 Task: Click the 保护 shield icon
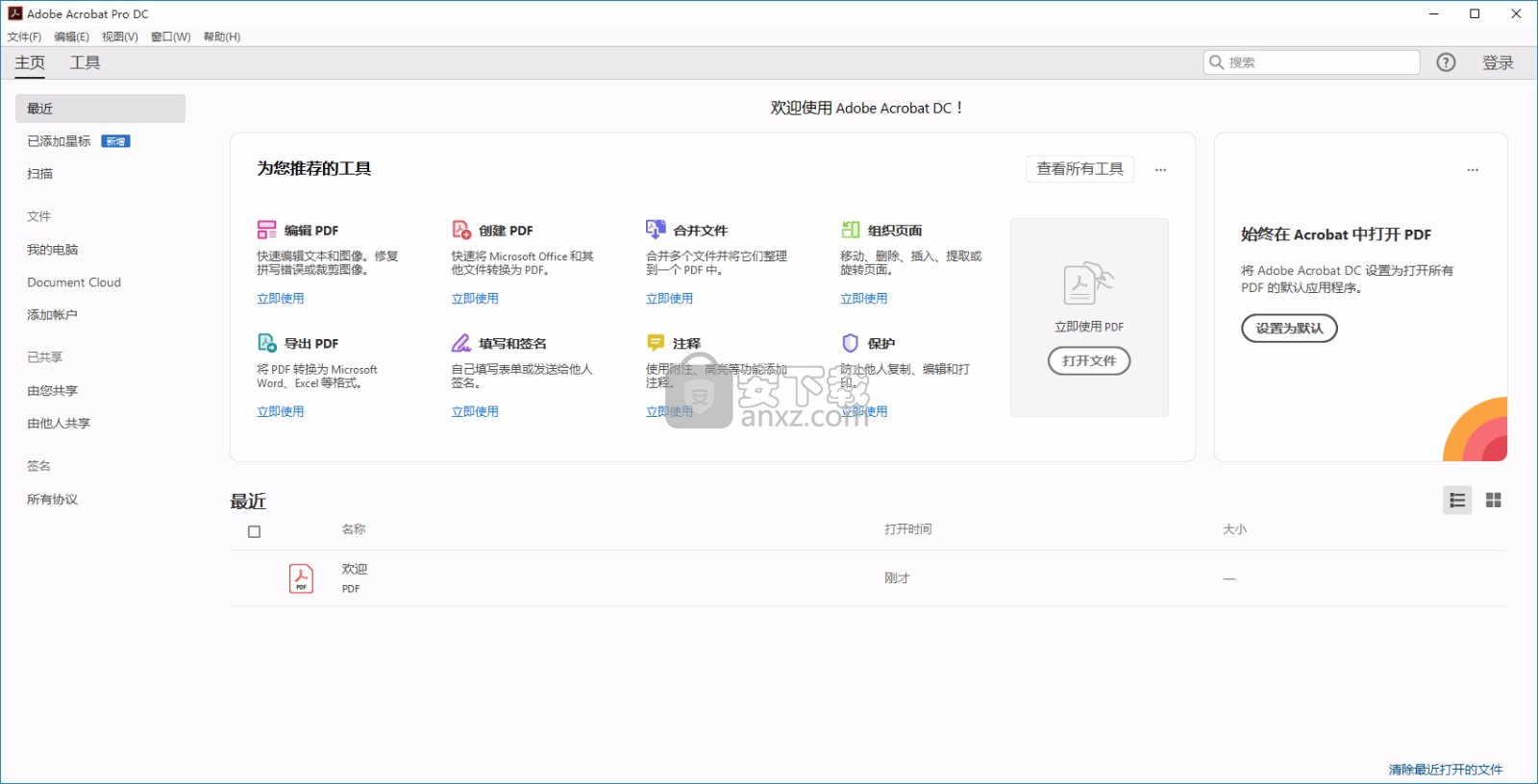(850, 342)
